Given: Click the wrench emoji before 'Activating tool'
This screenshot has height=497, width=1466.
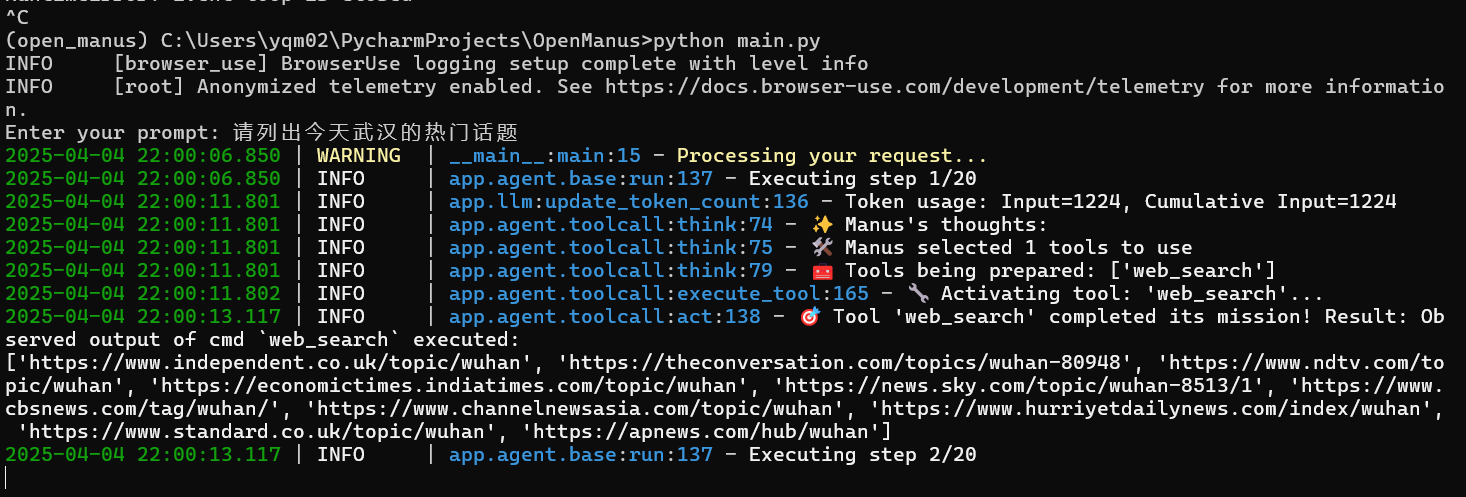Looking at the screenshot, I should point(918,294).
